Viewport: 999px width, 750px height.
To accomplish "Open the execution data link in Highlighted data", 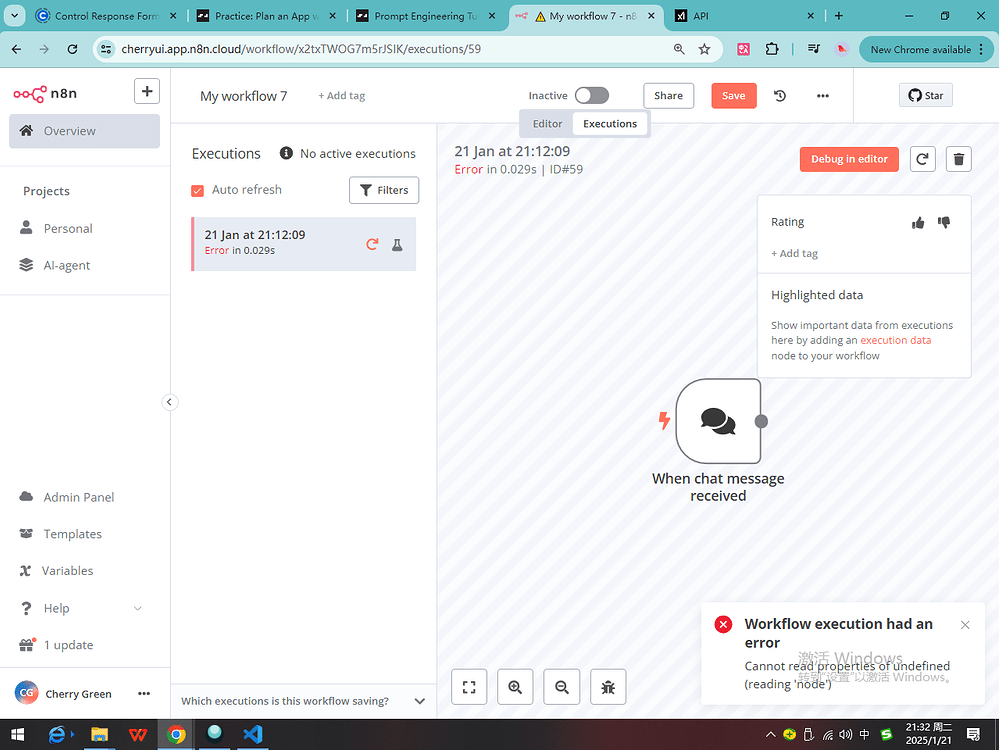I will [895, 339].
